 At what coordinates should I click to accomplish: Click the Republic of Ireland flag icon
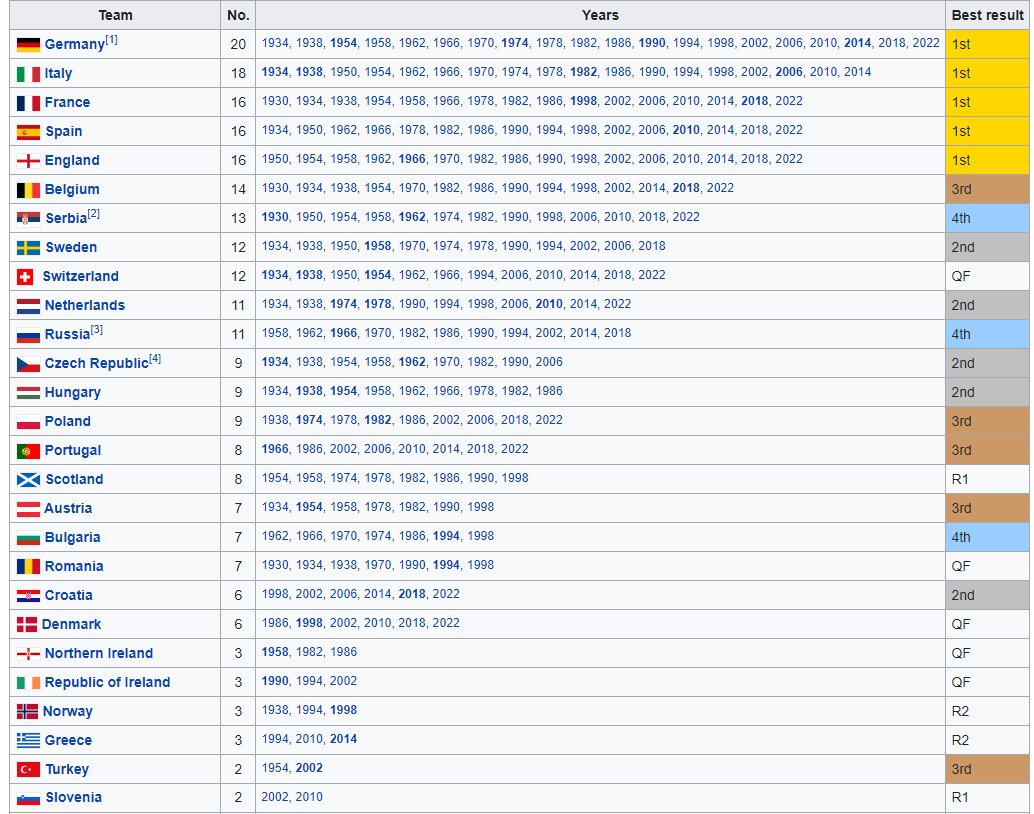(28, 683)
